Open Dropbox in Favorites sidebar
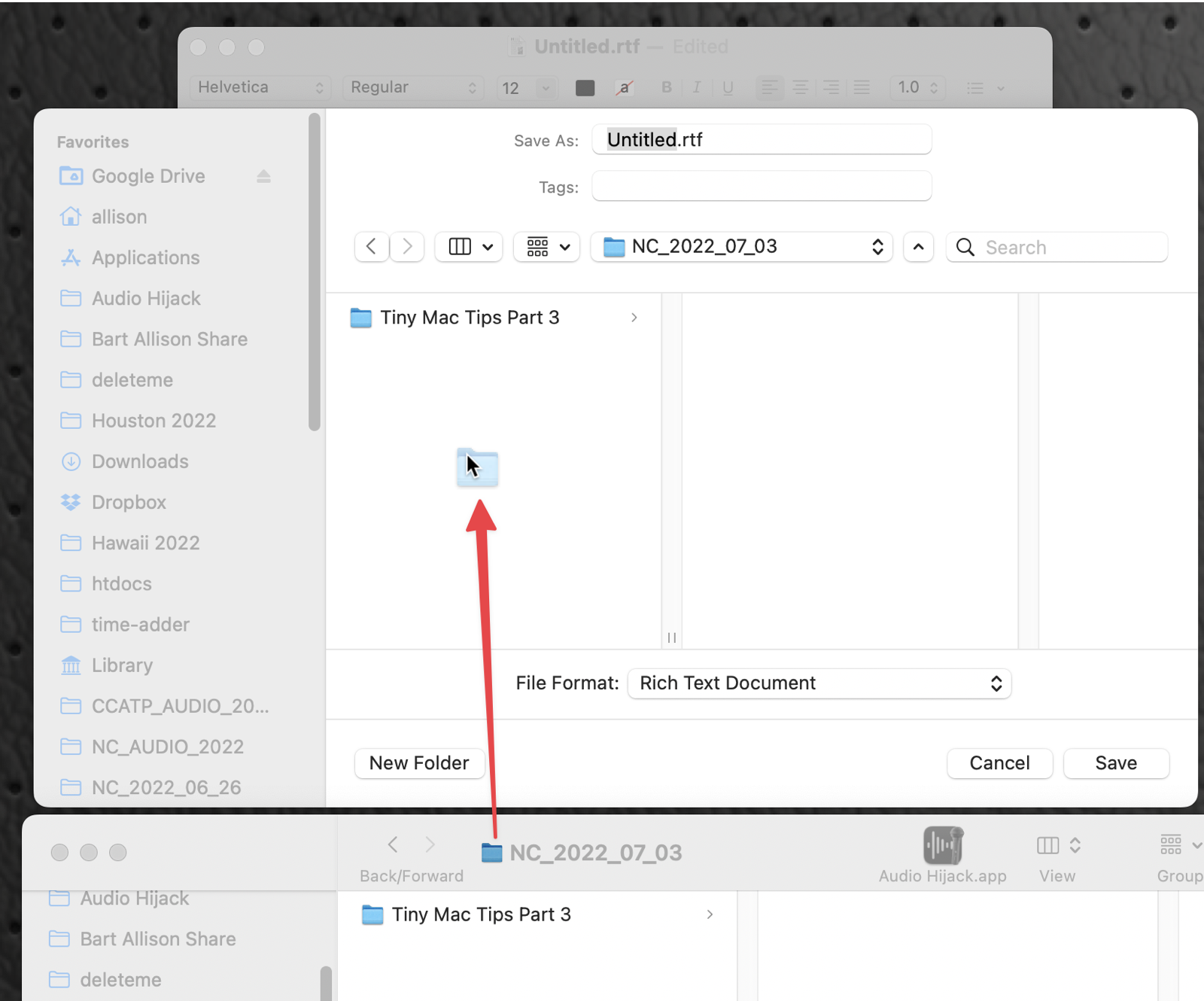This screenshot has height=1001, width=1204. [x=129, y=502]
